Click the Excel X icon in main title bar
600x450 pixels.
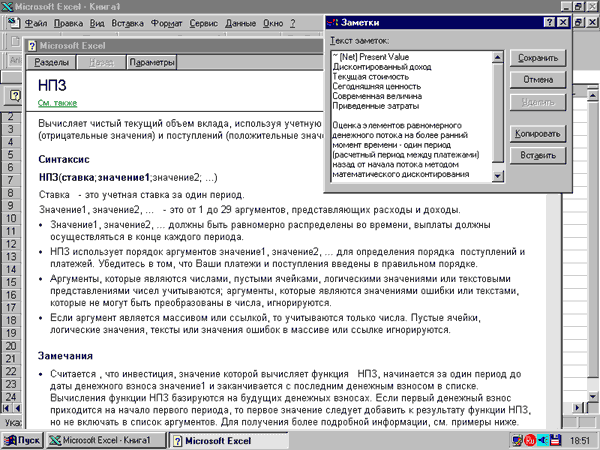coord(7,7)
